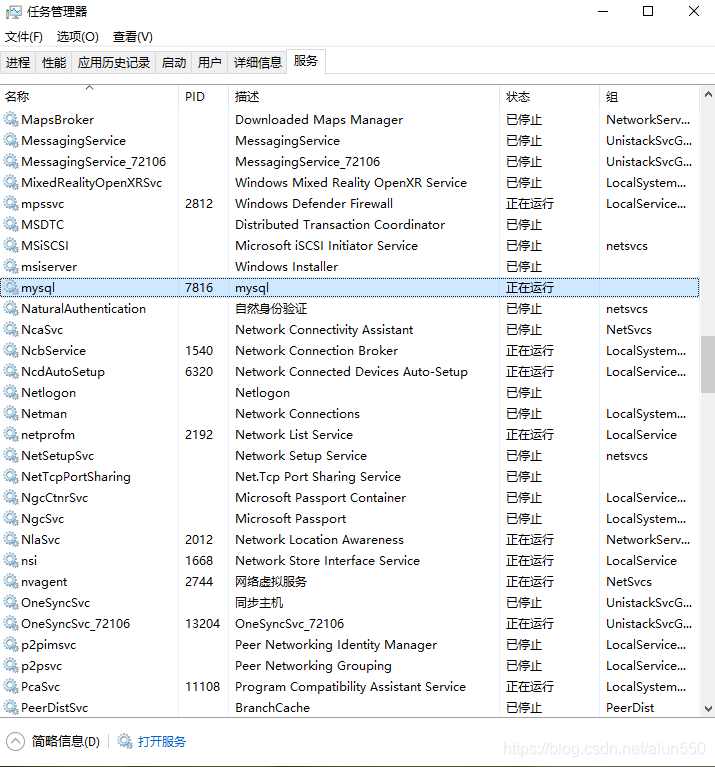Select the nsi service name
The height and width of the screenshot is (767, 715).
29,561
